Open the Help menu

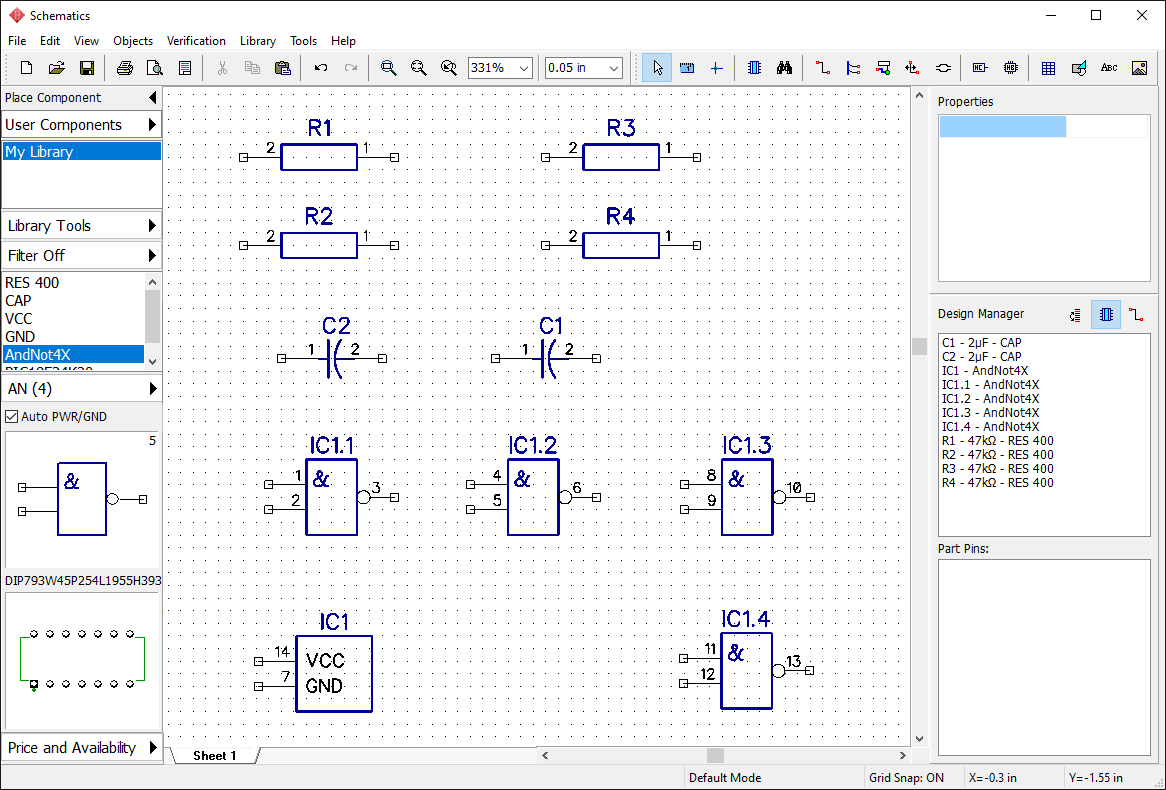(344, 41)
